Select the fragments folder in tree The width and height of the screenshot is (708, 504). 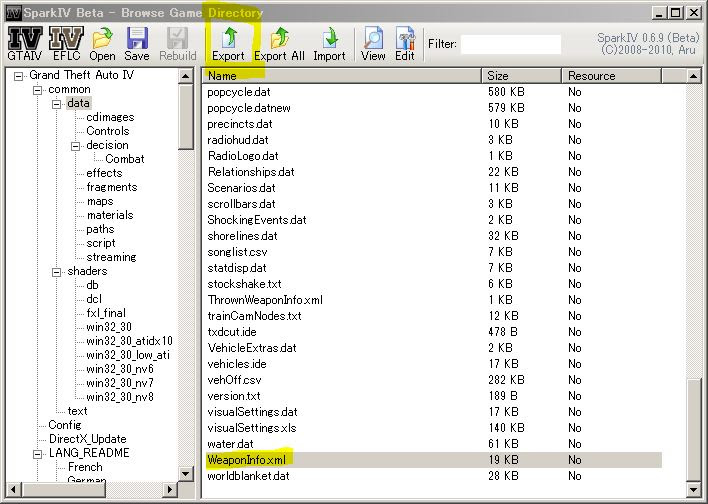pyautogui.click(x=112, y=187)
